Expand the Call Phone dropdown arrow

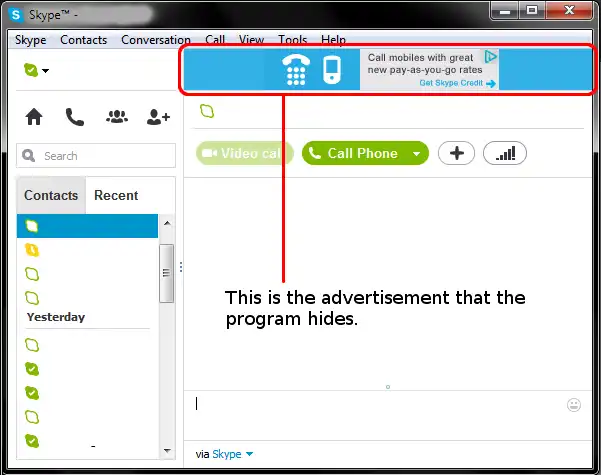417,154
